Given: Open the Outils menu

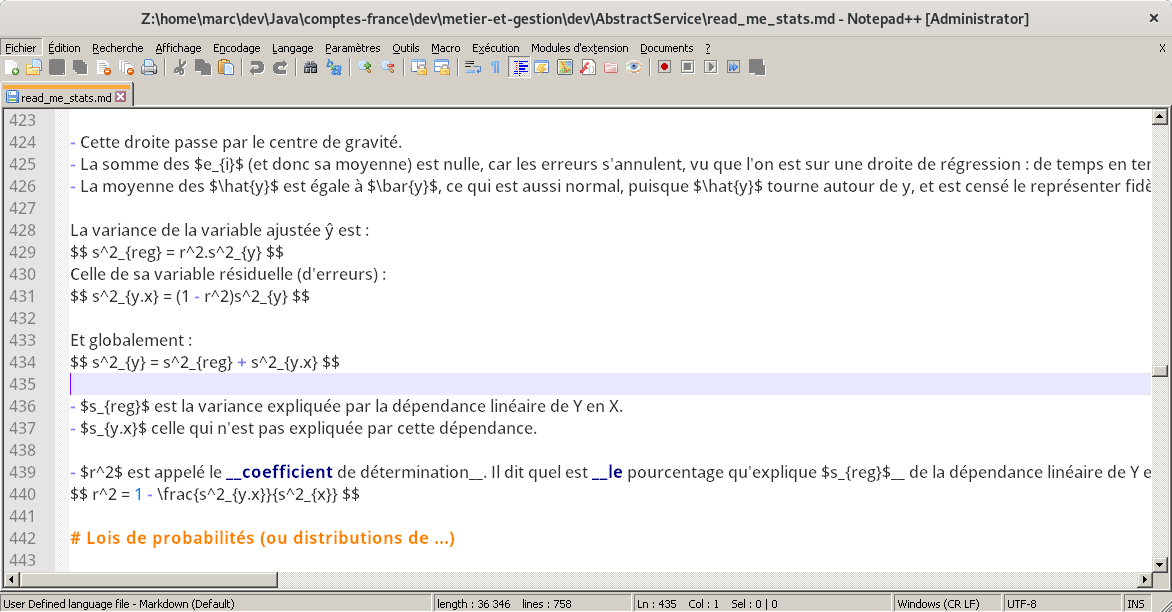Looking at the screenshot, I should pos(406,48).
